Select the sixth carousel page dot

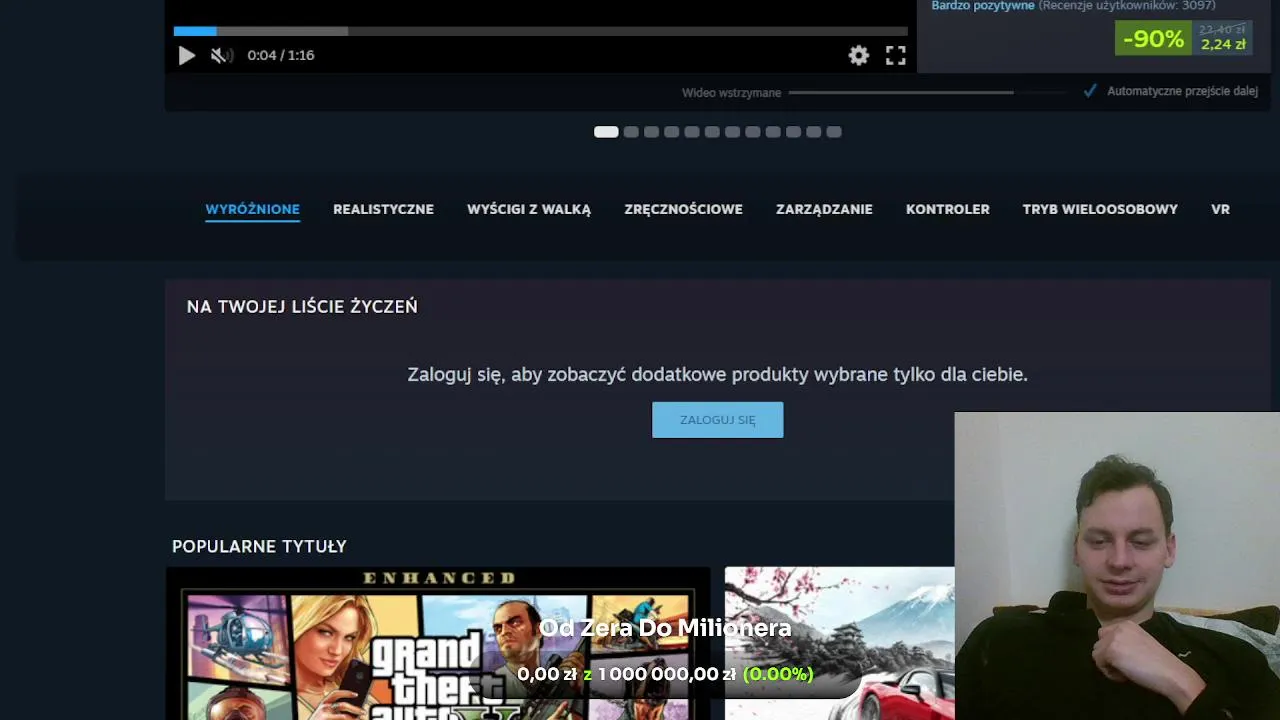coord(712,132)
